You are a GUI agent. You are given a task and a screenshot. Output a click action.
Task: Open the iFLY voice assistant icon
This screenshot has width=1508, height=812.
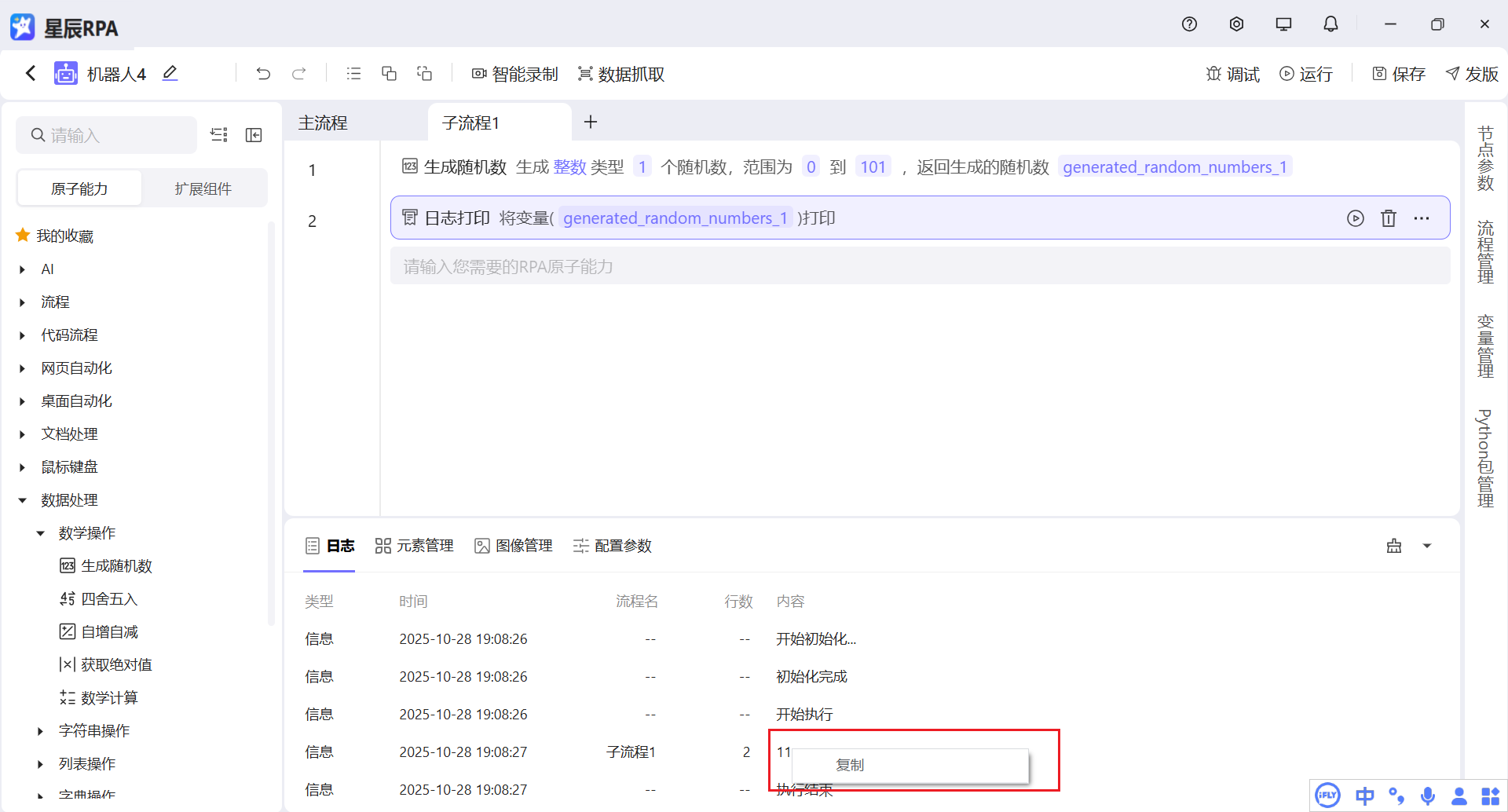[1327, 795]
